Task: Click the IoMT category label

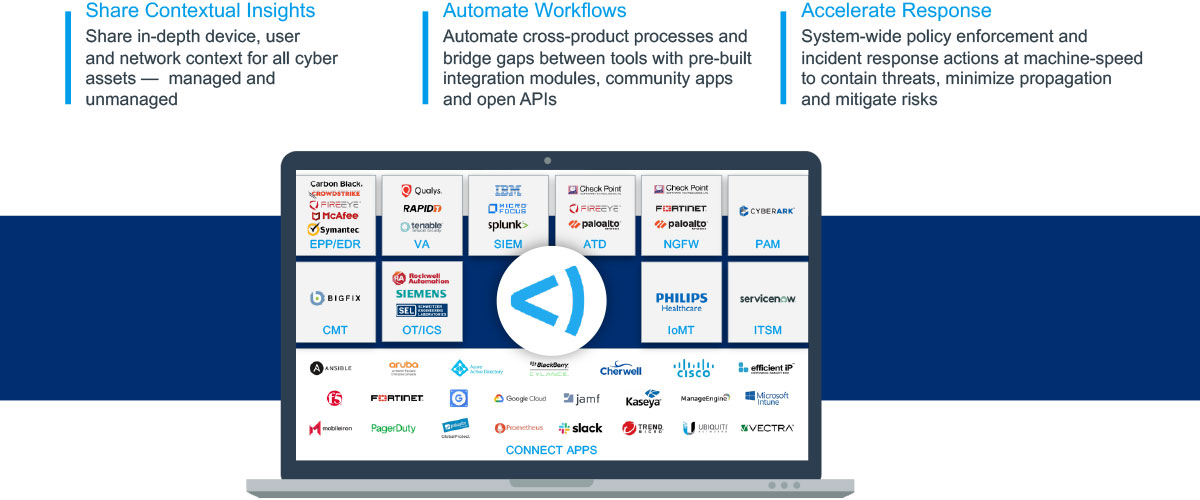Action: click(x=681, y=330)
